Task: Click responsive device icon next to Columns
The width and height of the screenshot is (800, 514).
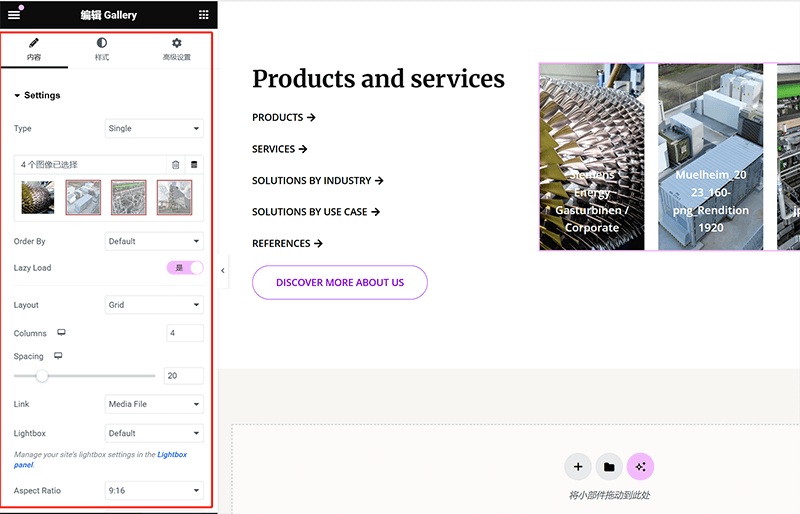Action: (61, 333)
